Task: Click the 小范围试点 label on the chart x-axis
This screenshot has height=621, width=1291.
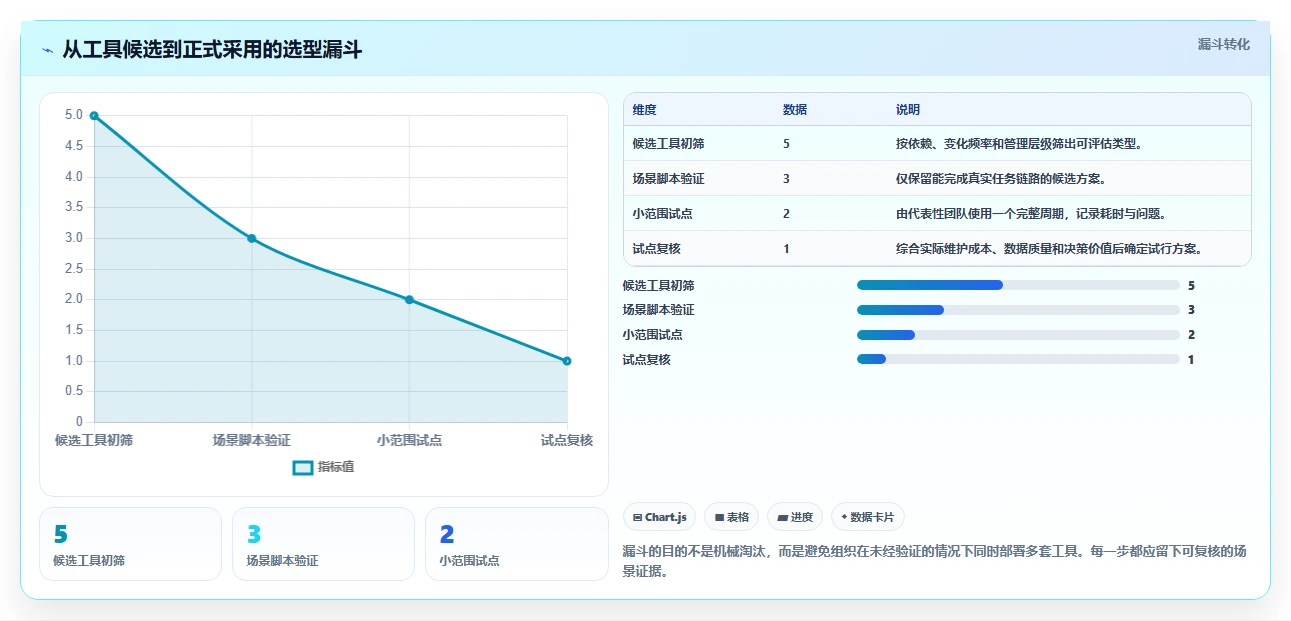Action: [409, 440]
